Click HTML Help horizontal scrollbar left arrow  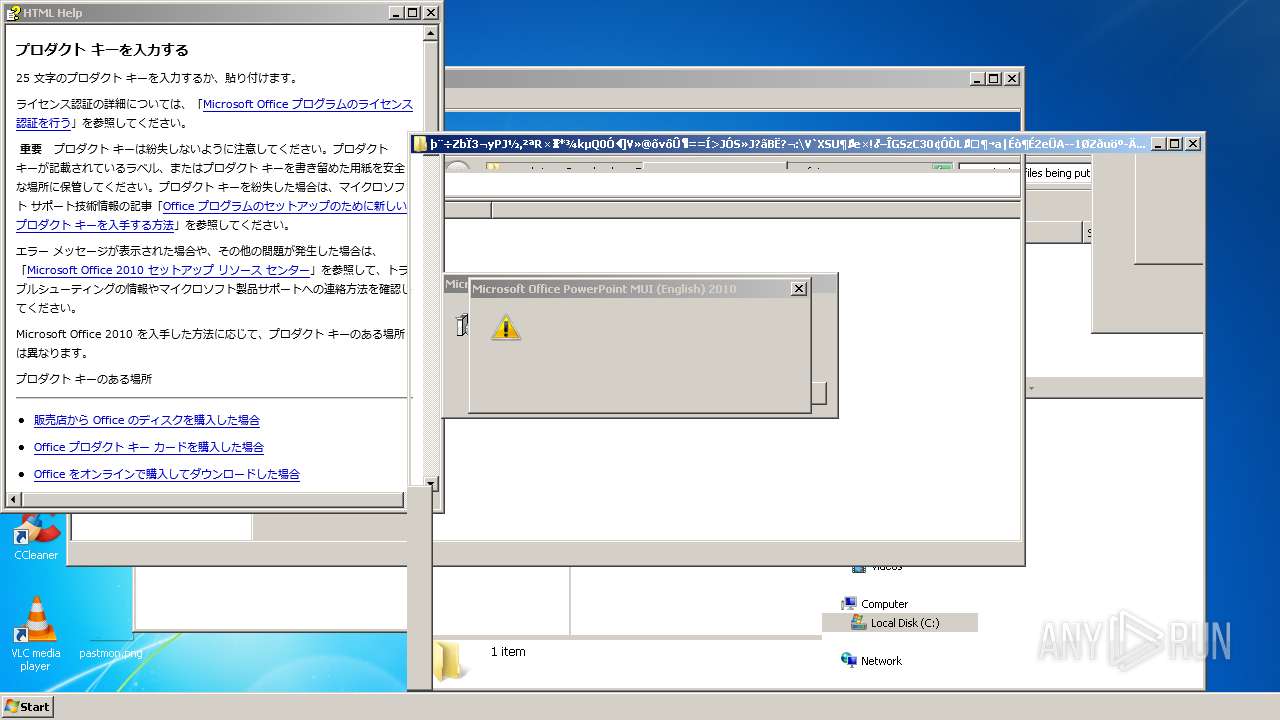click(x=13, y=499)
